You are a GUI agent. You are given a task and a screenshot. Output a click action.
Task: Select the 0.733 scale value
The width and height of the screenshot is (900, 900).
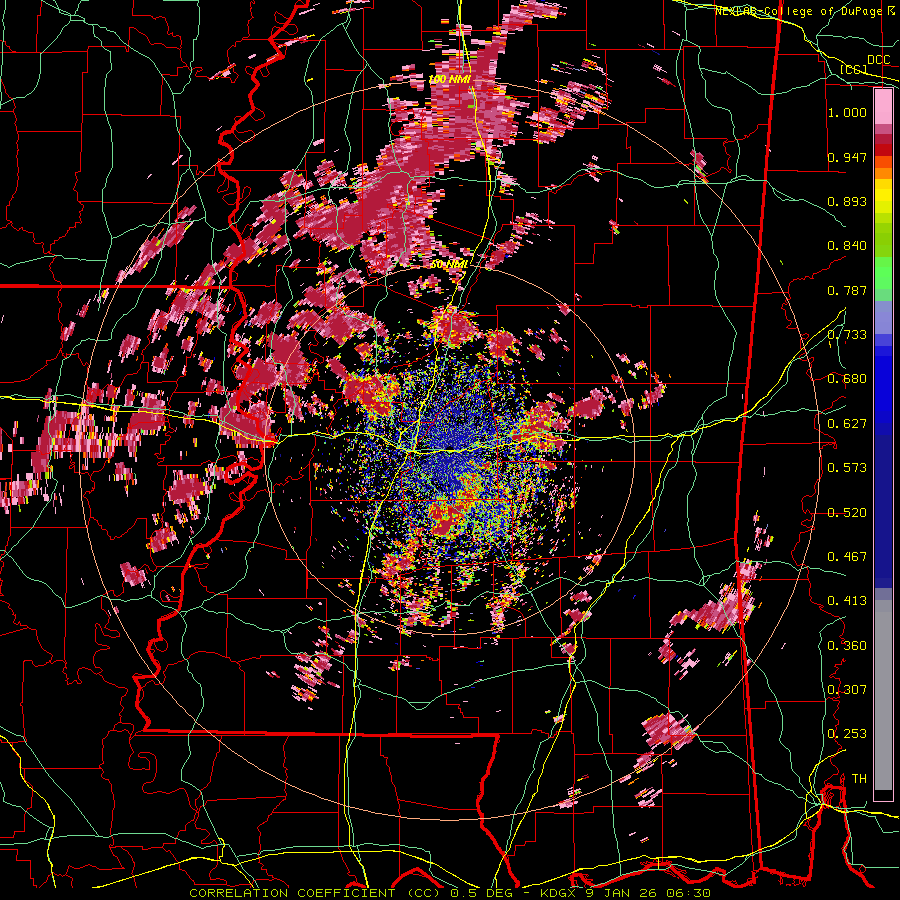(847, 335)
